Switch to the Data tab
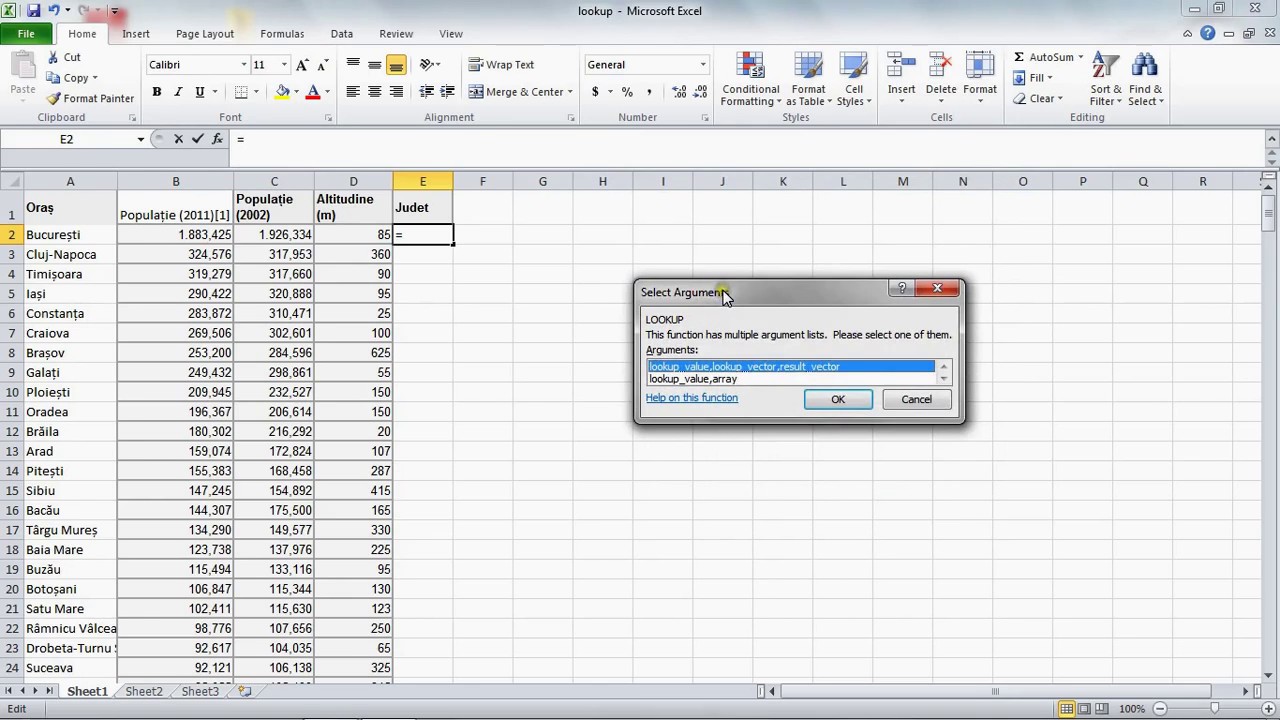The image size is (1280, 720). (342, 34)
